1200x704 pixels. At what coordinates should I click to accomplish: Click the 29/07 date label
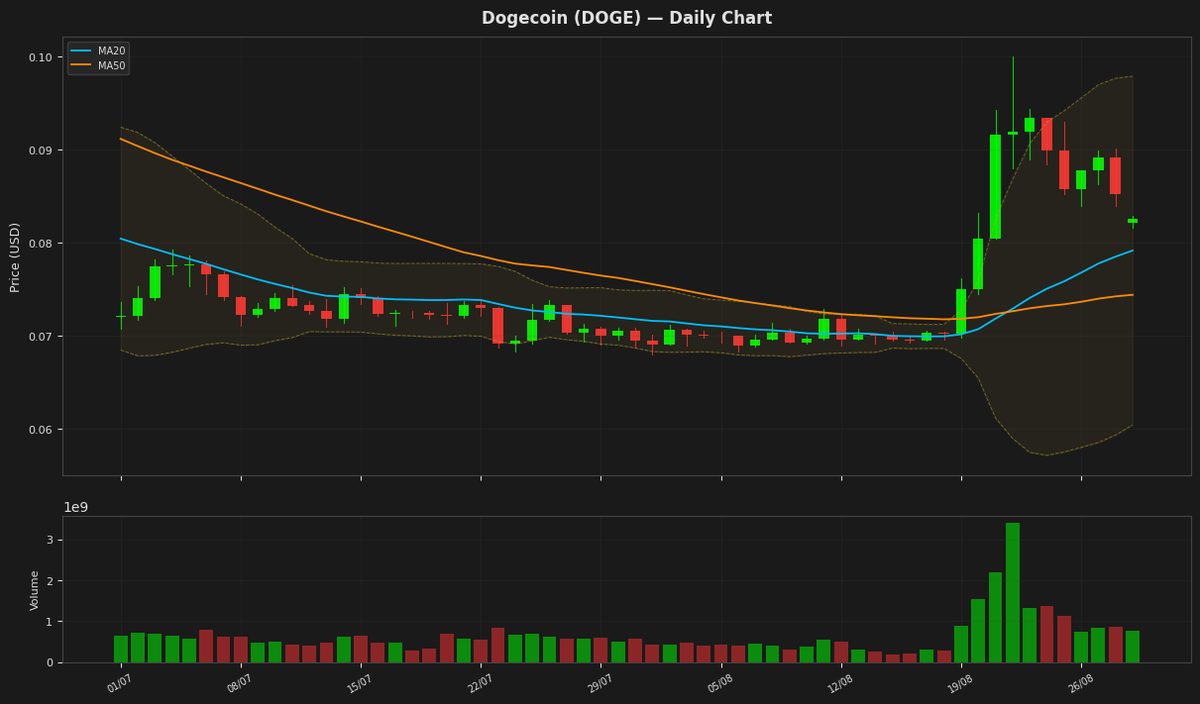pos(598,683)
